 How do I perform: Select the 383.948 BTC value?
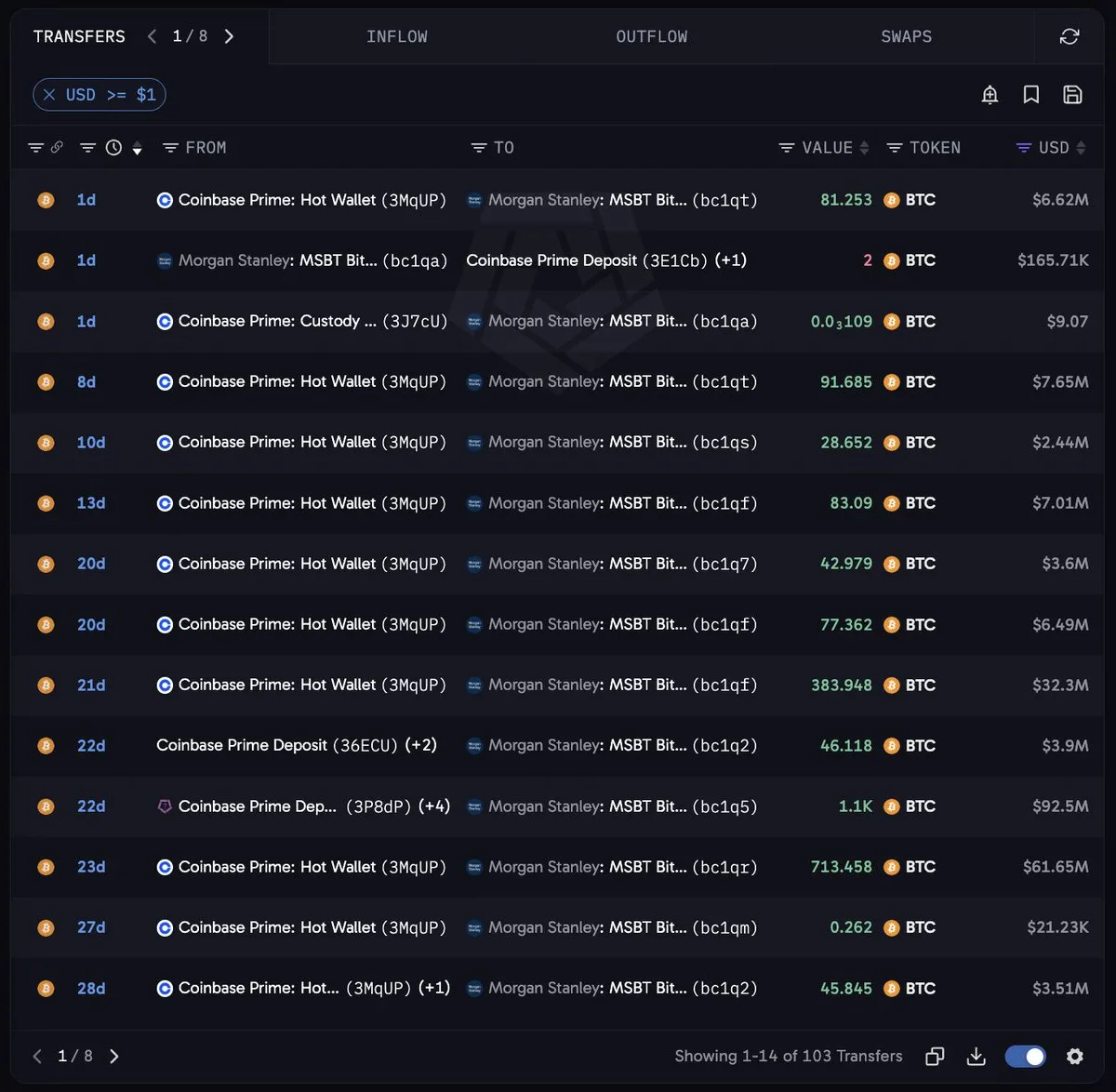click(x=842, y=685)
